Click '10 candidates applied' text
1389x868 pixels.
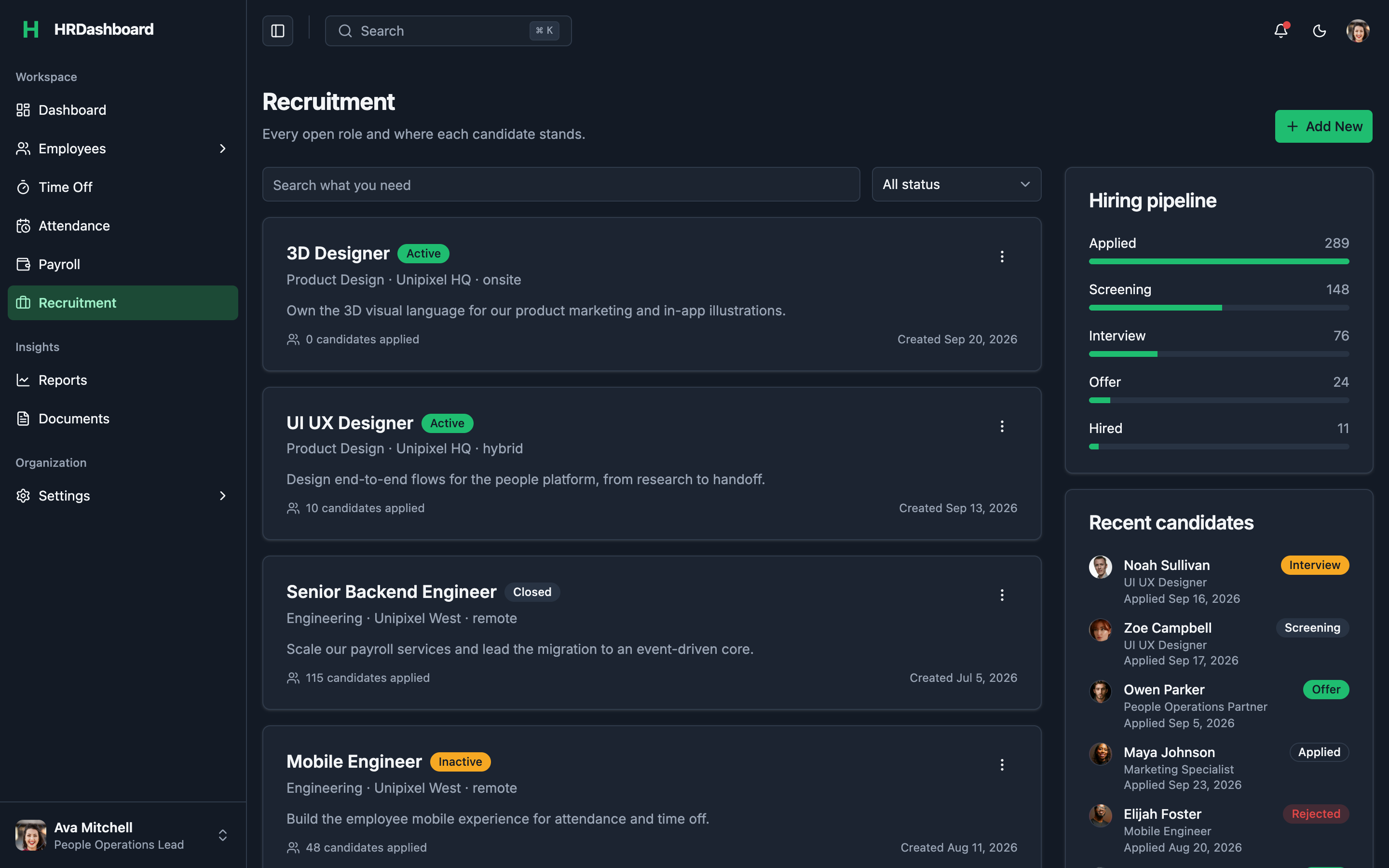click(365, 508)
